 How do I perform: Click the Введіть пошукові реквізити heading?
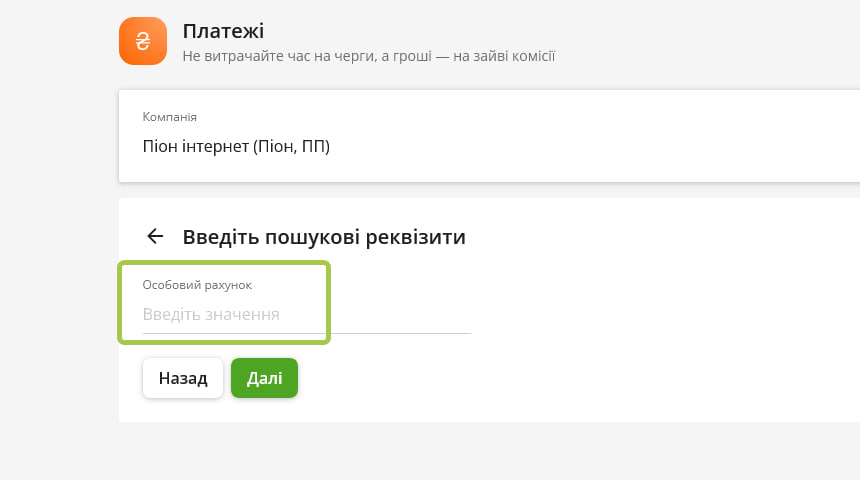pos(324,237)
